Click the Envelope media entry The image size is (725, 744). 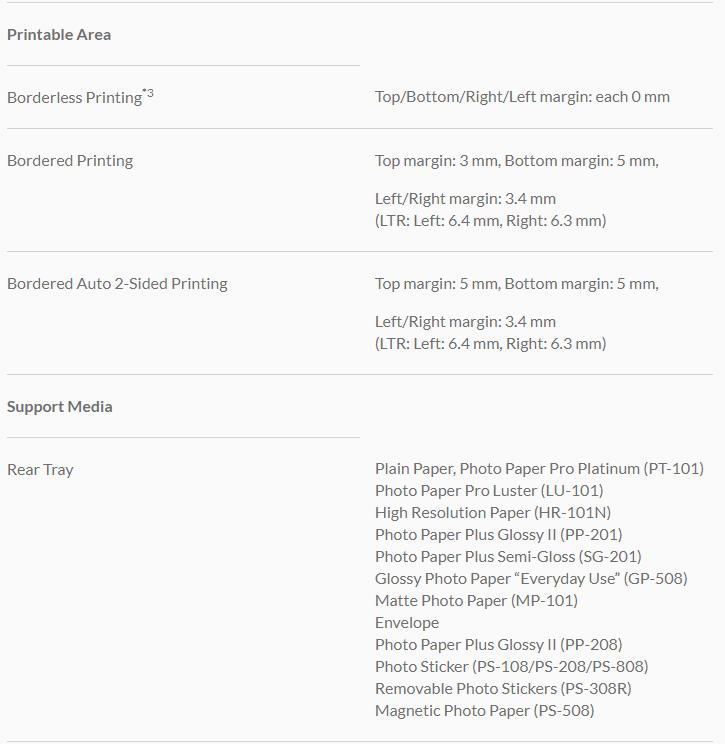(x=407, y=623)
